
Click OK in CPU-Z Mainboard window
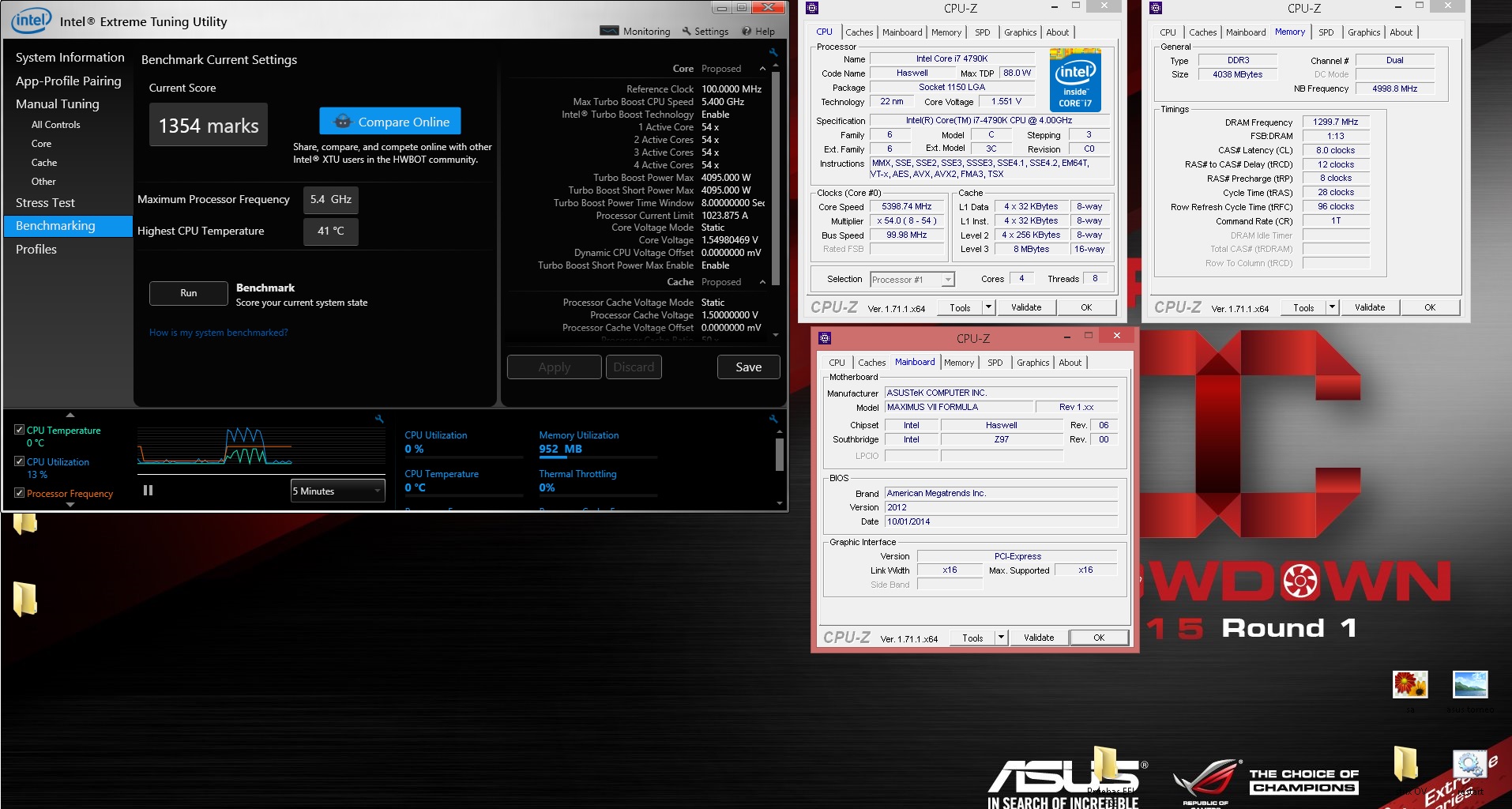(1099, 638)
